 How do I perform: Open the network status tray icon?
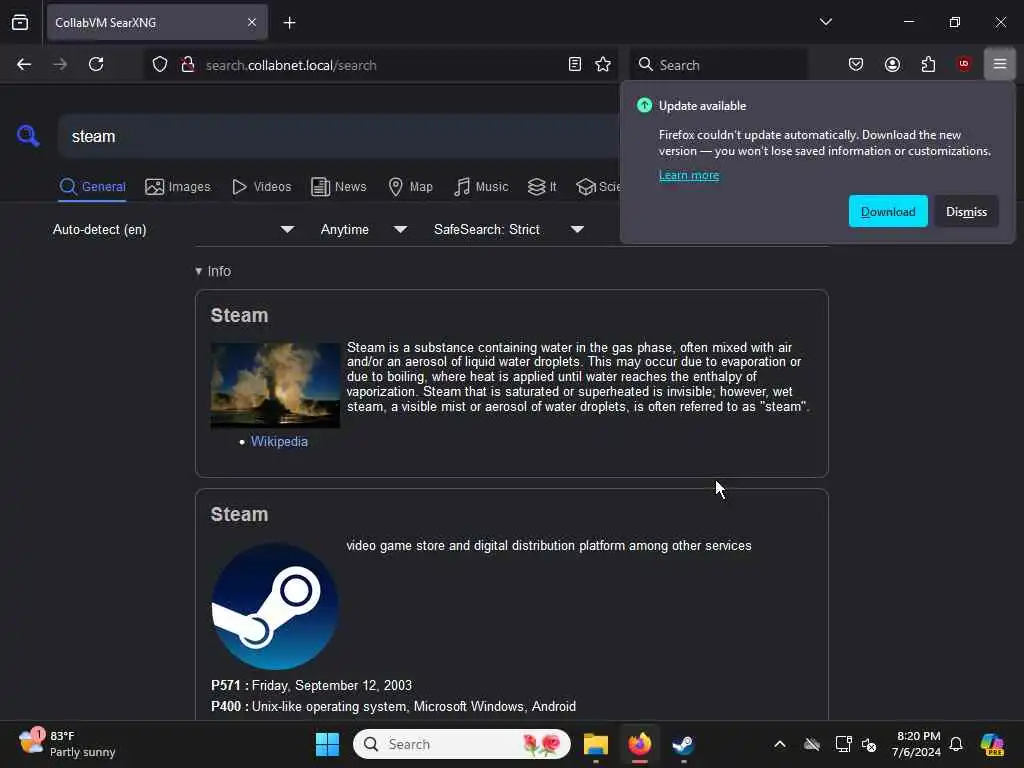coord(843,744)
